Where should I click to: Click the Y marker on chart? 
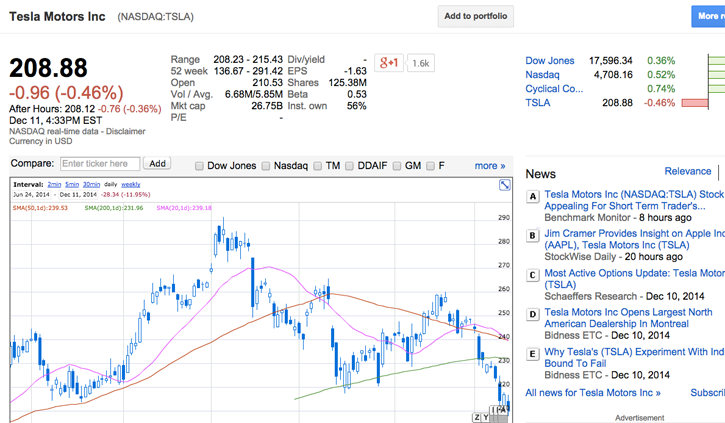[x=485, y=417]
